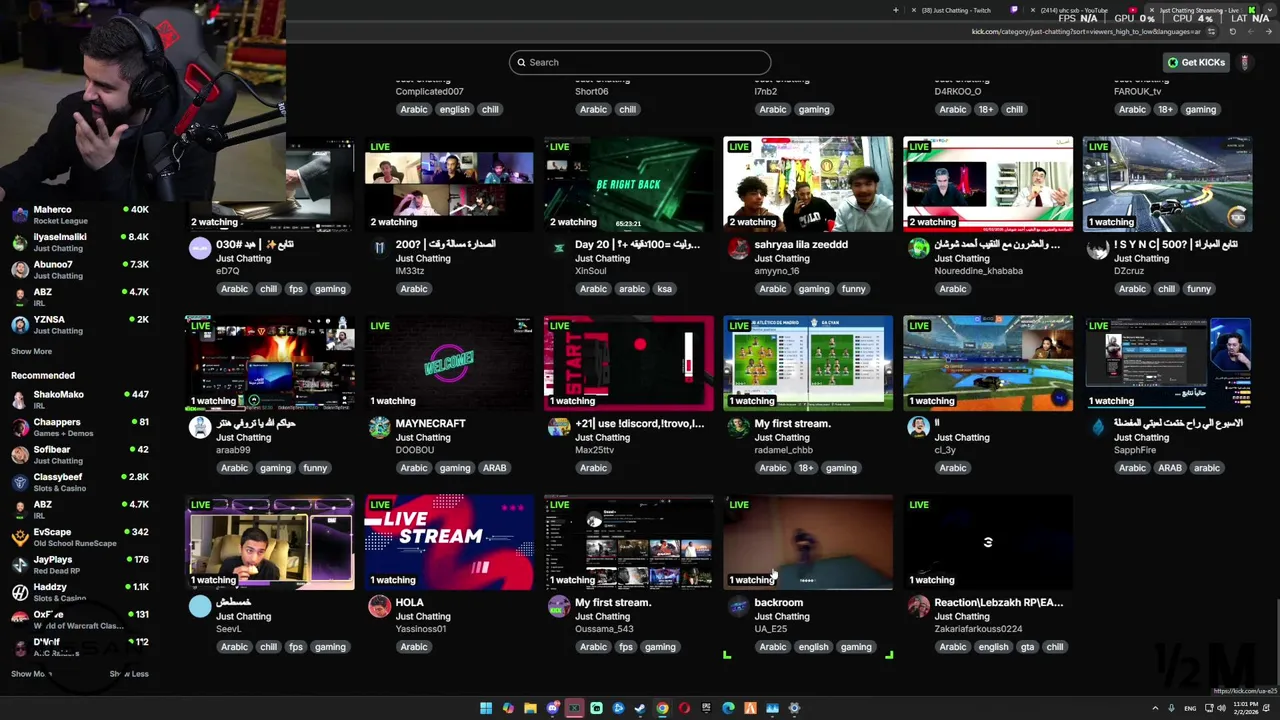1280x720 pixels.
Task: Open Steam from the taskbar
Action: tap(640, 708)
